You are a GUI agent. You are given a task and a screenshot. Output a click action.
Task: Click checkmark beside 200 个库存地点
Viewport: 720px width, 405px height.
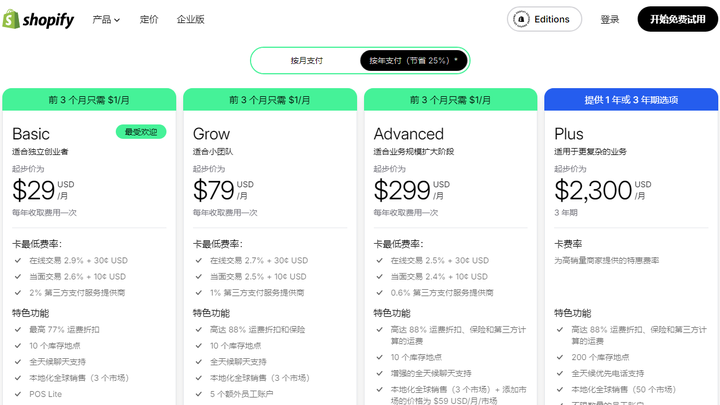coord(560,357)
